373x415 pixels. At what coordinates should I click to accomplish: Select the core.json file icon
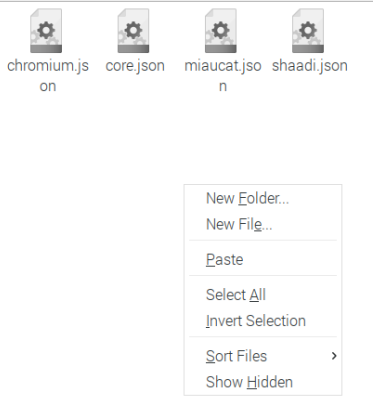click(133, 31)
